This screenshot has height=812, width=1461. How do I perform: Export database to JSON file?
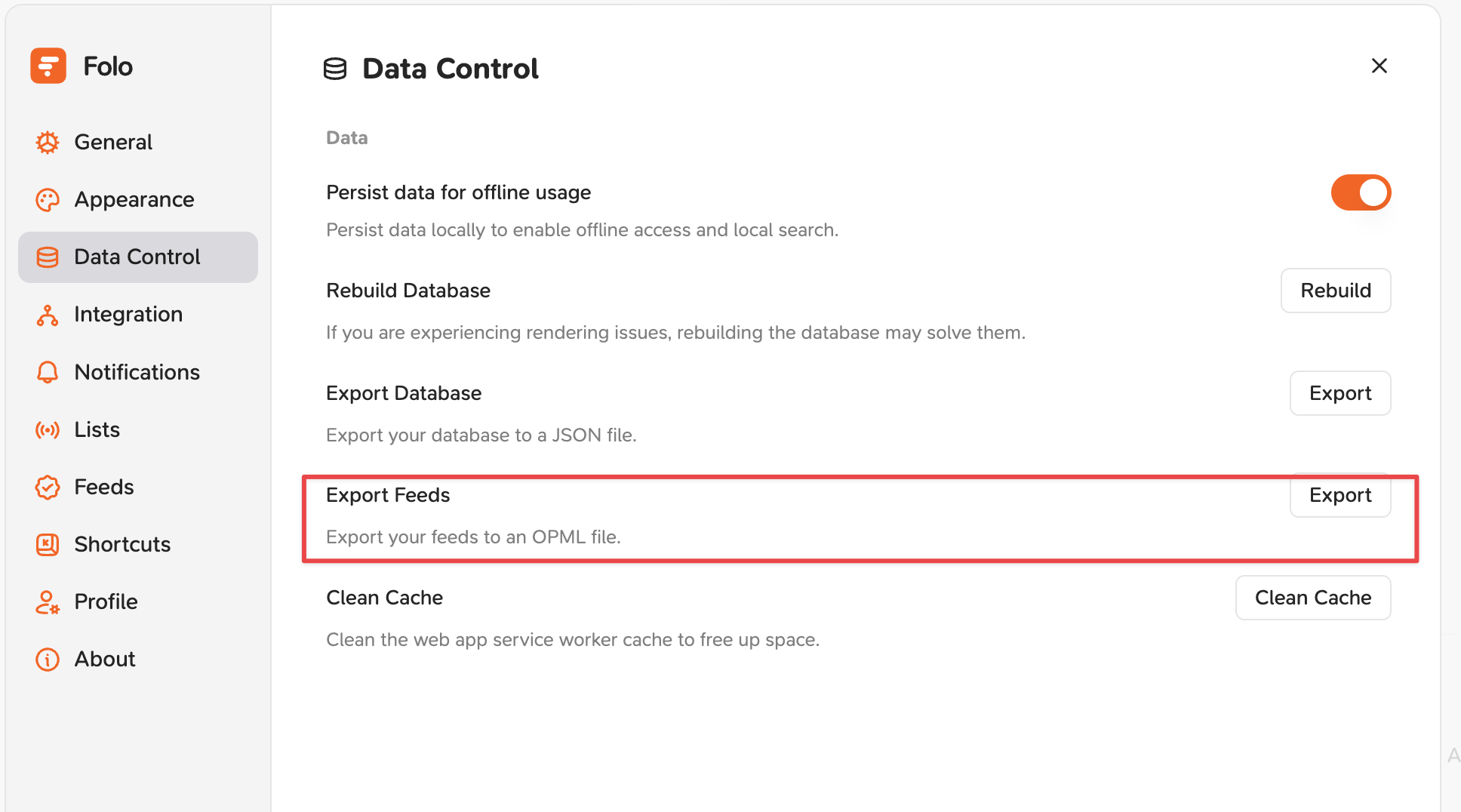tap(1340, 393)
